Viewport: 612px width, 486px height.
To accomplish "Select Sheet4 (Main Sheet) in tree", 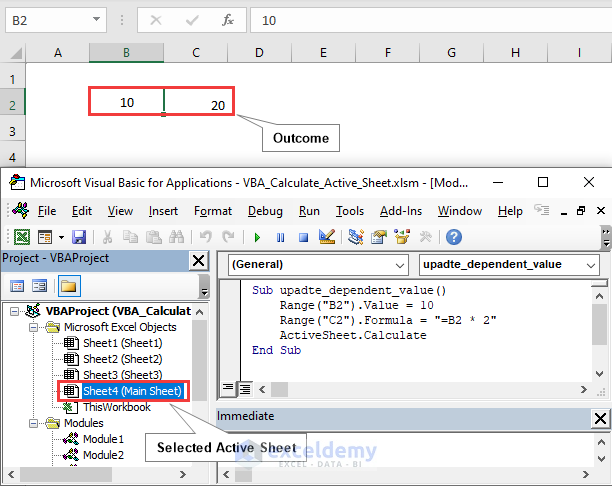I will (x=132, y=391).
